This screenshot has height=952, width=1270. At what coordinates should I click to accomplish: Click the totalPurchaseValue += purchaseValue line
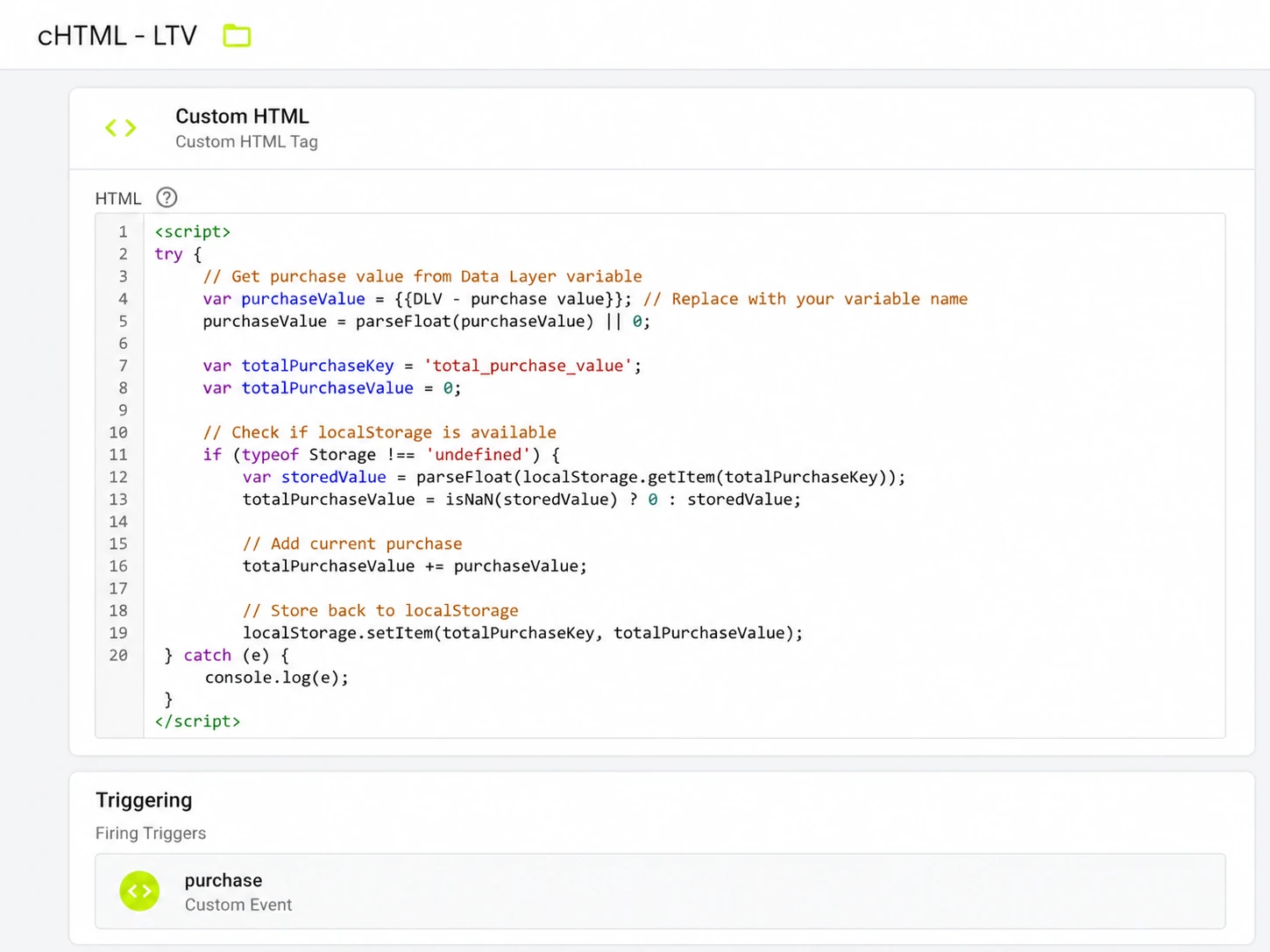(415, 566)
